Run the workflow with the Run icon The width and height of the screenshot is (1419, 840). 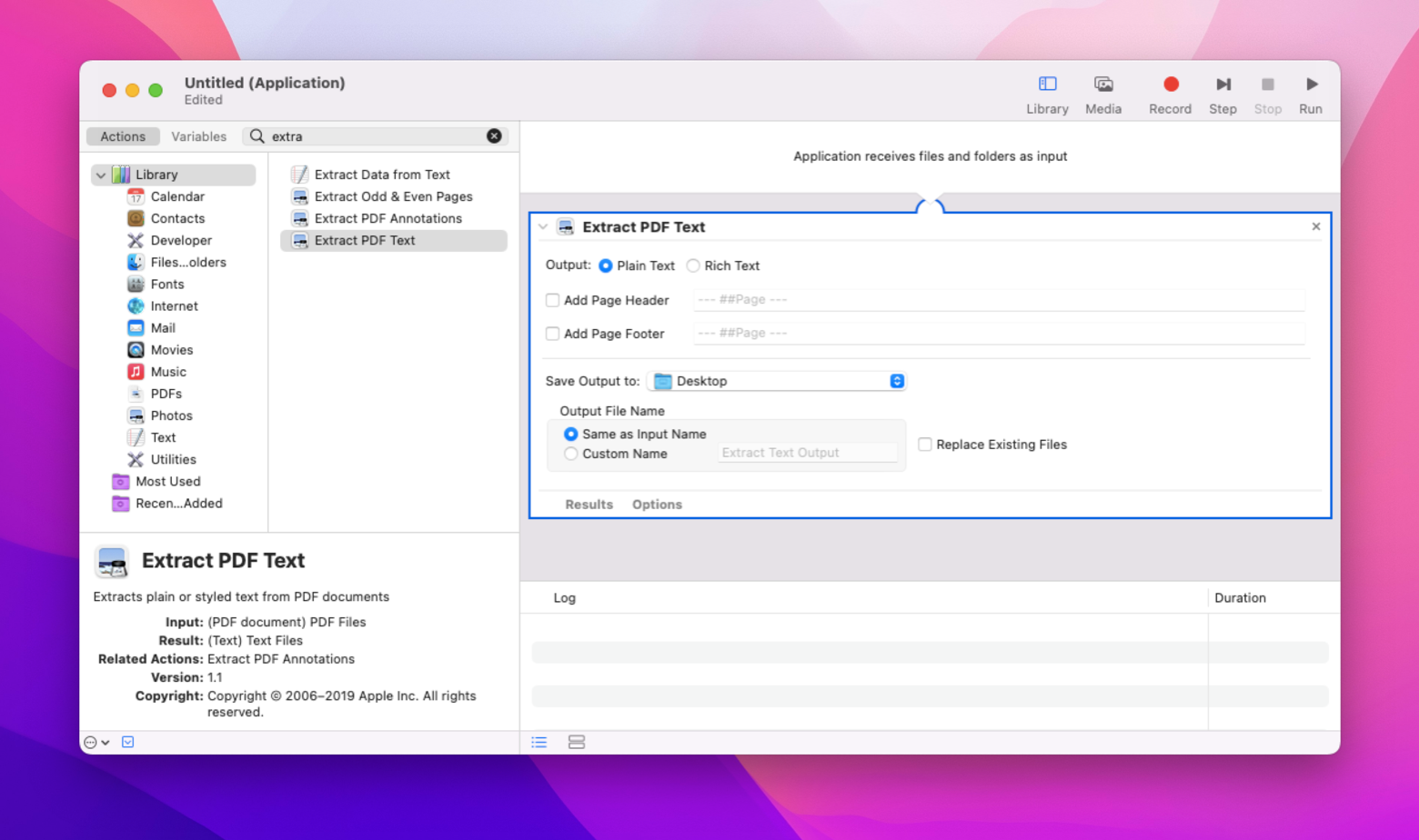pyautogui.click(x=1311, y=83)
